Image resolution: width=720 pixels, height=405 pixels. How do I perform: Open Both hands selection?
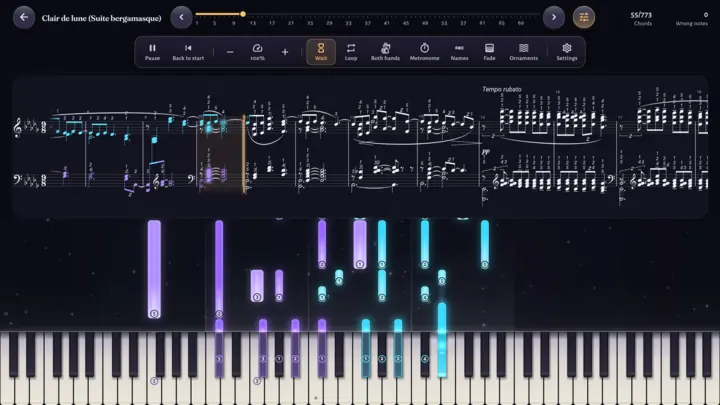click(385, 52)
